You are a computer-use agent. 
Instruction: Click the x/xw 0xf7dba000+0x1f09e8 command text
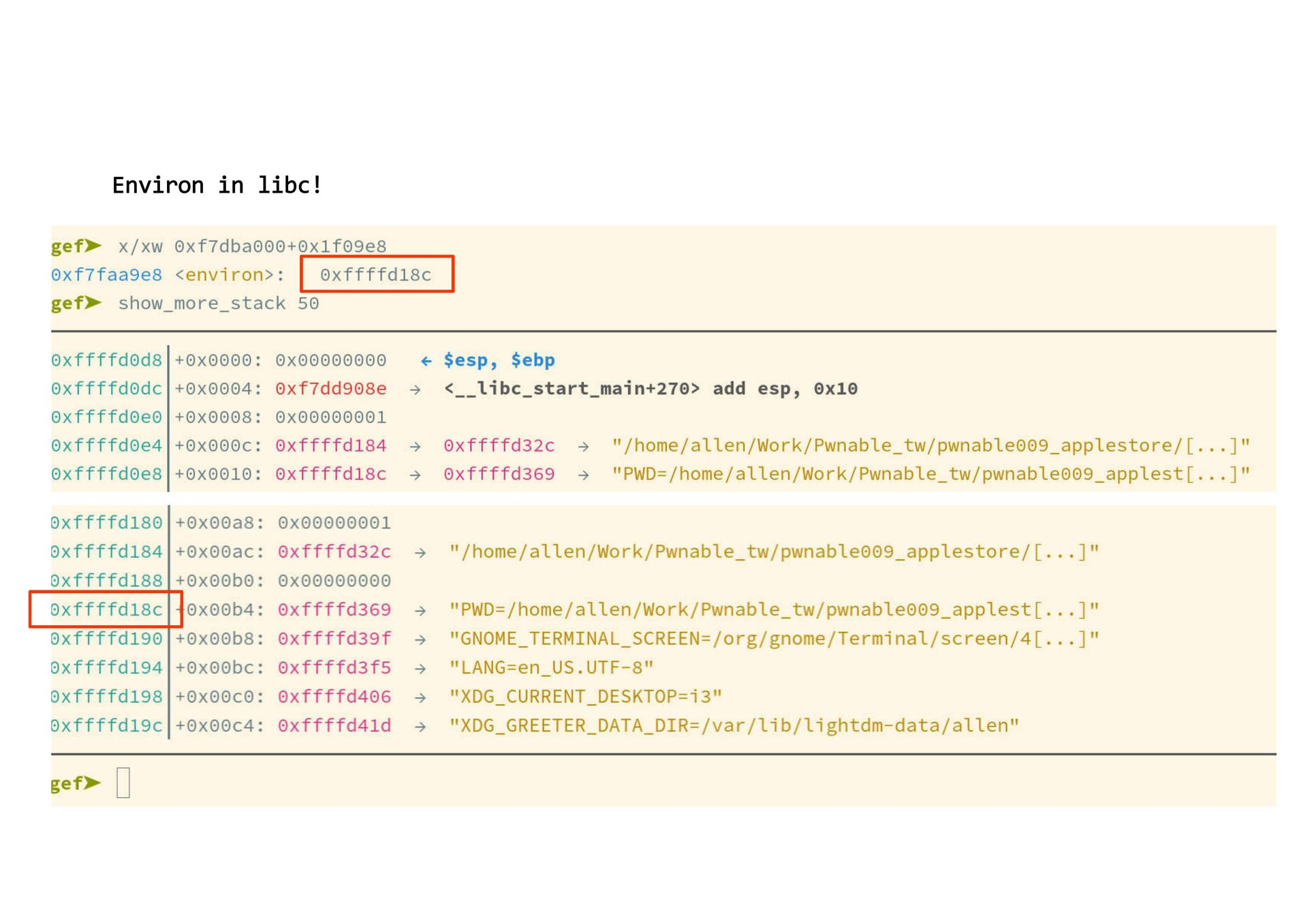coord(252,246)
